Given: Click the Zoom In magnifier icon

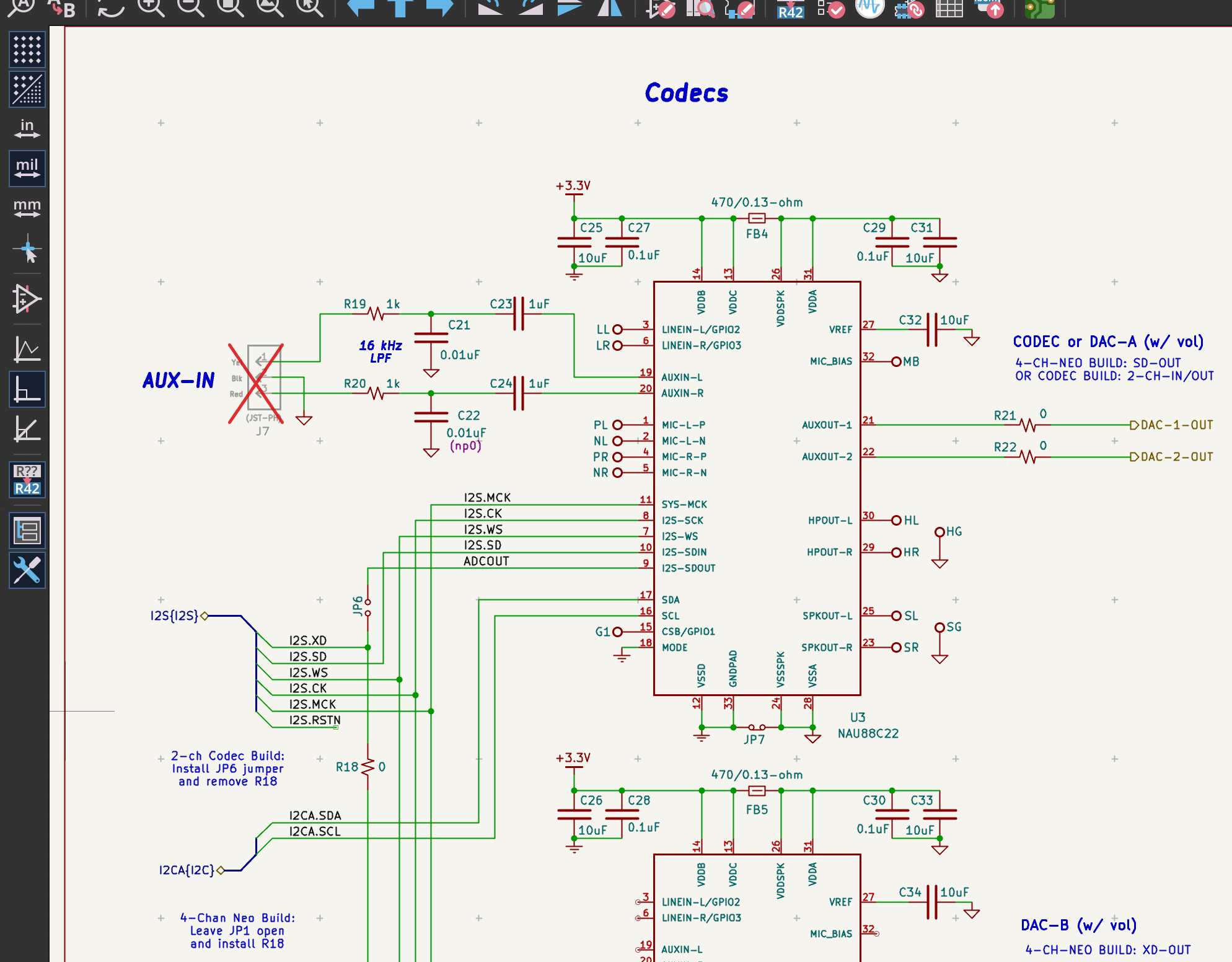Looking at the screenshot, I should pyautogui.click(x=151, y=7).
